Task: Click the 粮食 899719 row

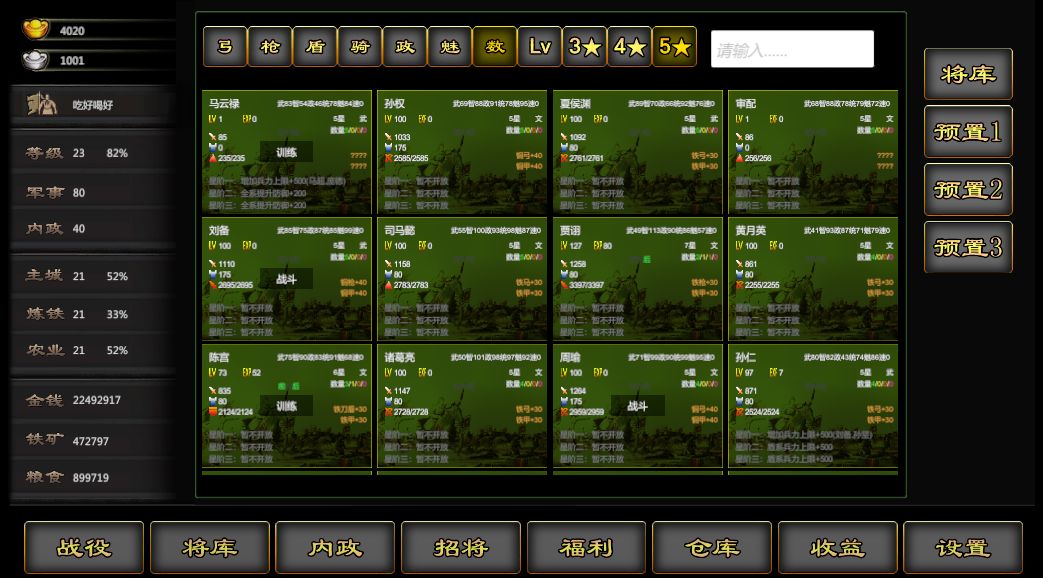Action: click(x=93, y=477)
